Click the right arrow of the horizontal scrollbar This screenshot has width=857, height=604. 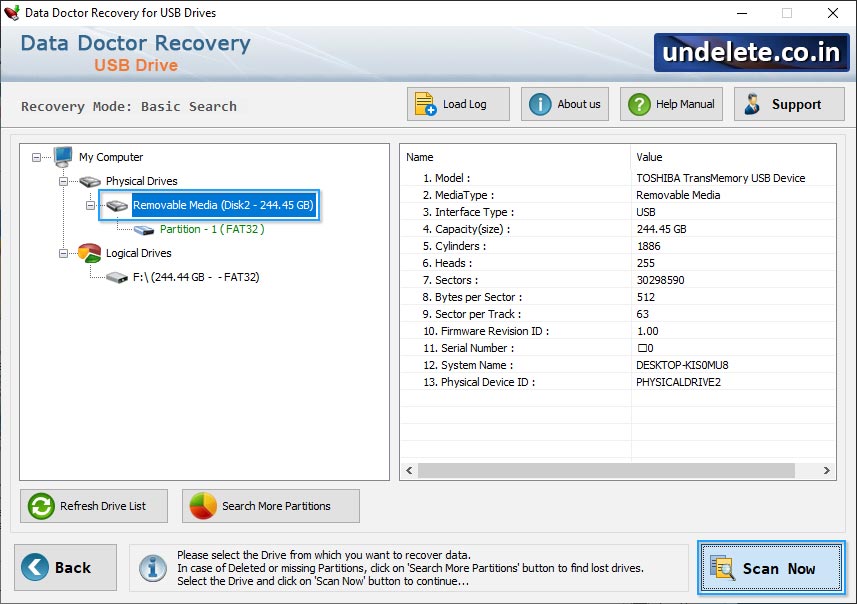[826, 470]
